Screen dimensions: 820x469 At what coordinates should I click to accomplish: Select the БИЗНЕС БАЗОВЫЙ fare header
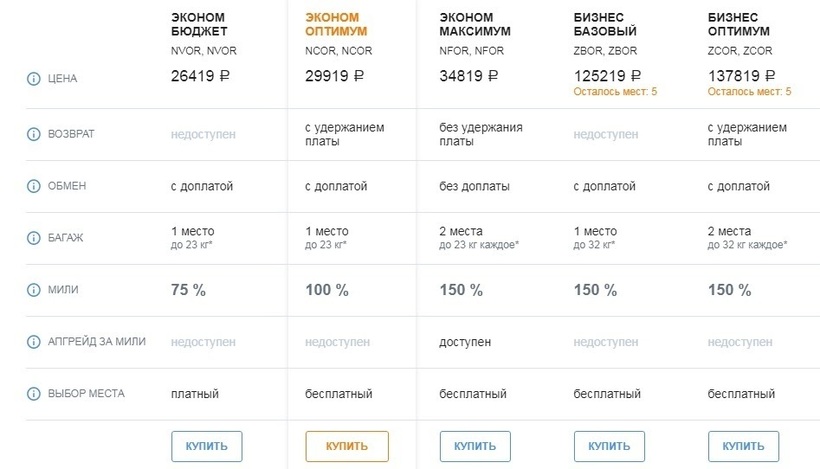point(606,24)
